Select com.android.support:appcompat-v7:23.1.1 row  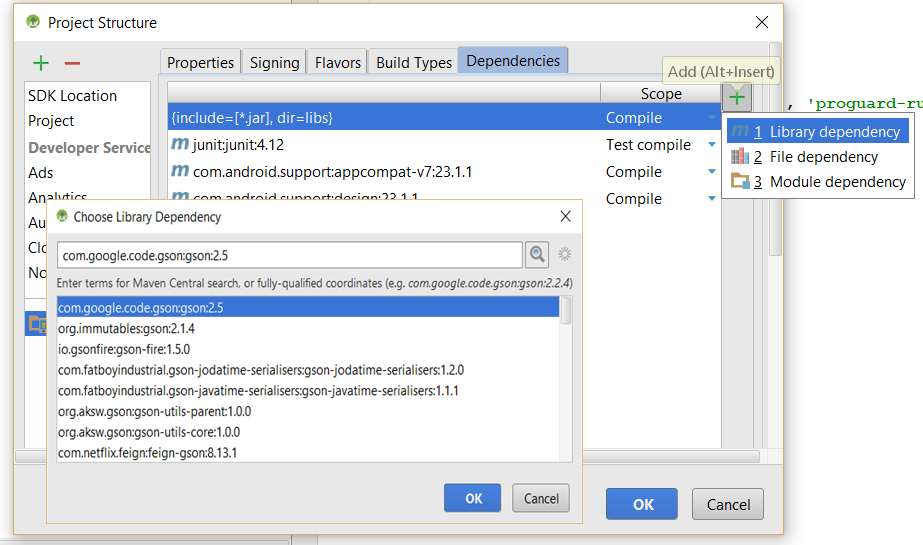pyautogui.click(x=444, y=171)
